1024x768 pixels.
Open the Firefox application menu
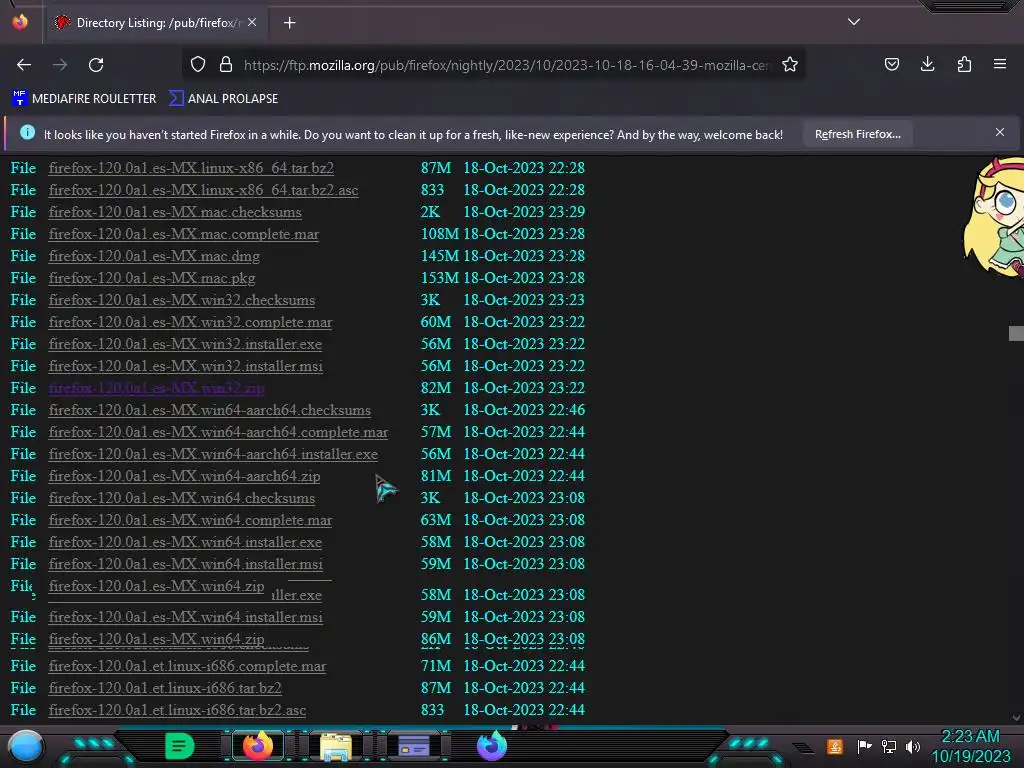point(1000,64)
